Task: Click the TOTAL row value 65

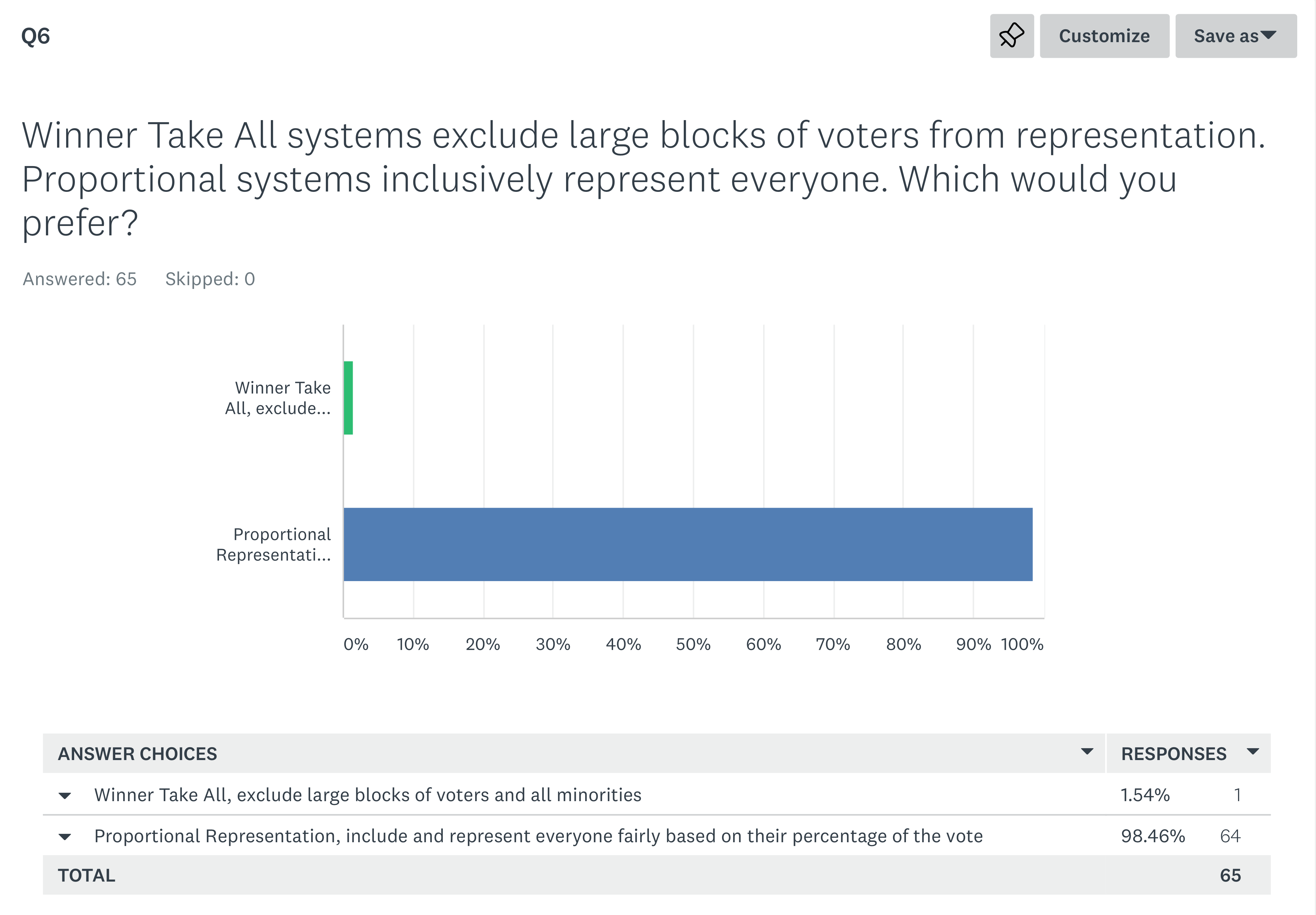Action: tap(1230, 875)
